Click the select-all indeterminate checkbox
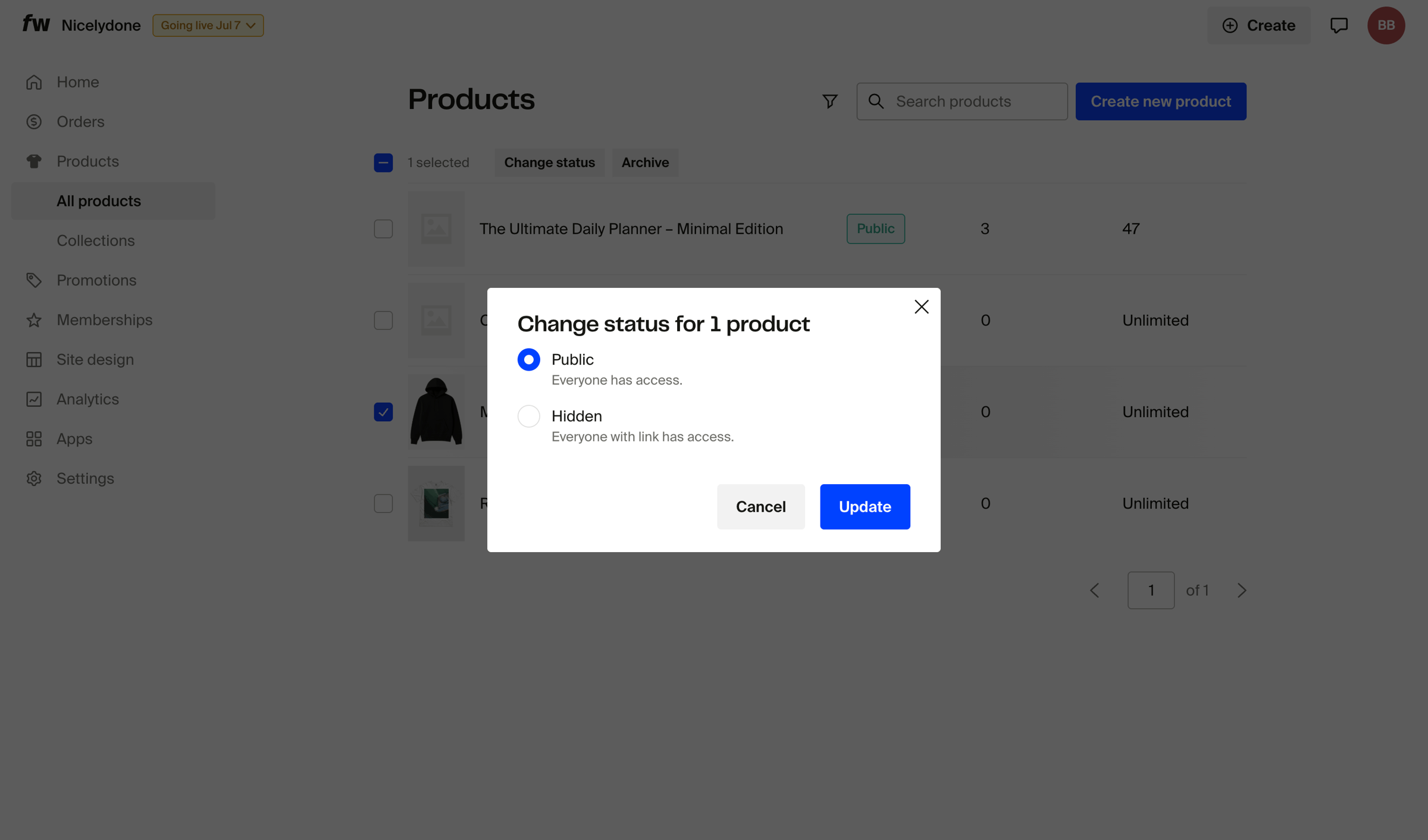The width and height of the screenshot is (1428, 840). click(x=383, y=162)
